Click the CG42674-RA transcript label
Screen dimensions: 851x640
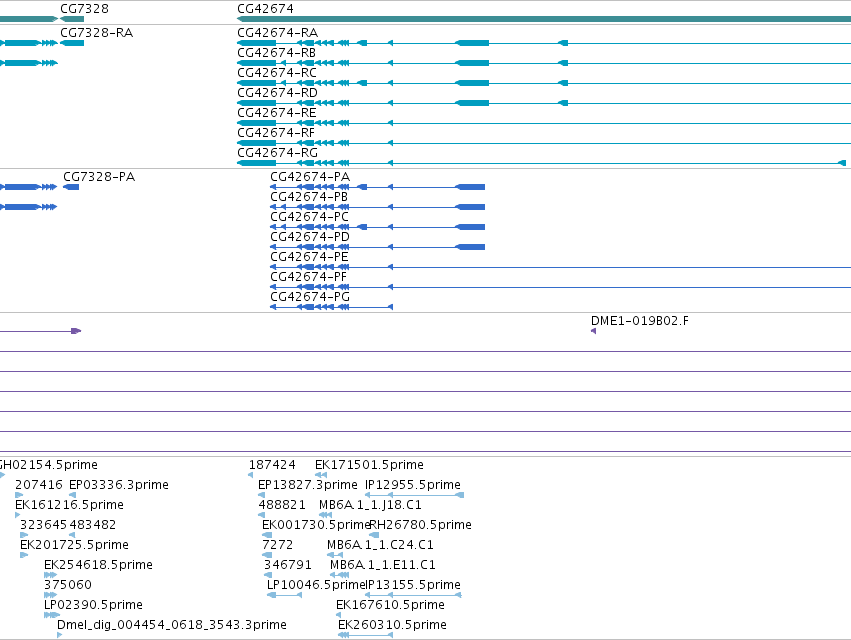[277, 33]
